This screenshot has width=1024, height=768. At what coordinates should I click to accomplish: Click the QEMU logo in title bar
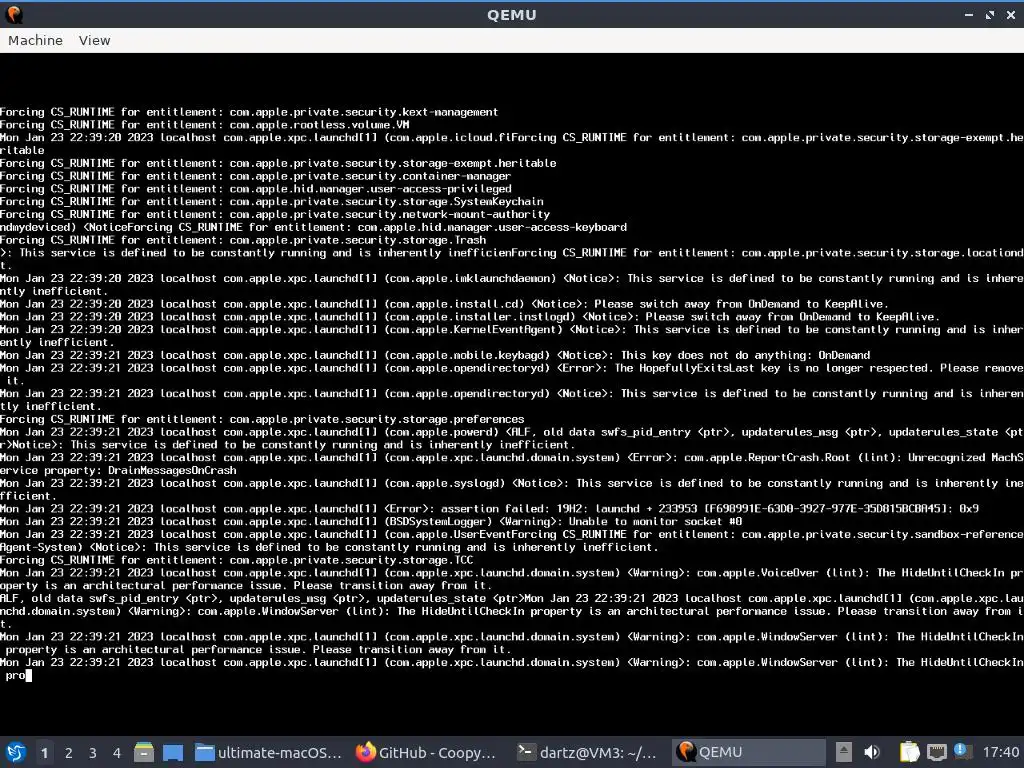pyautogui.click(x=14, y=14)
